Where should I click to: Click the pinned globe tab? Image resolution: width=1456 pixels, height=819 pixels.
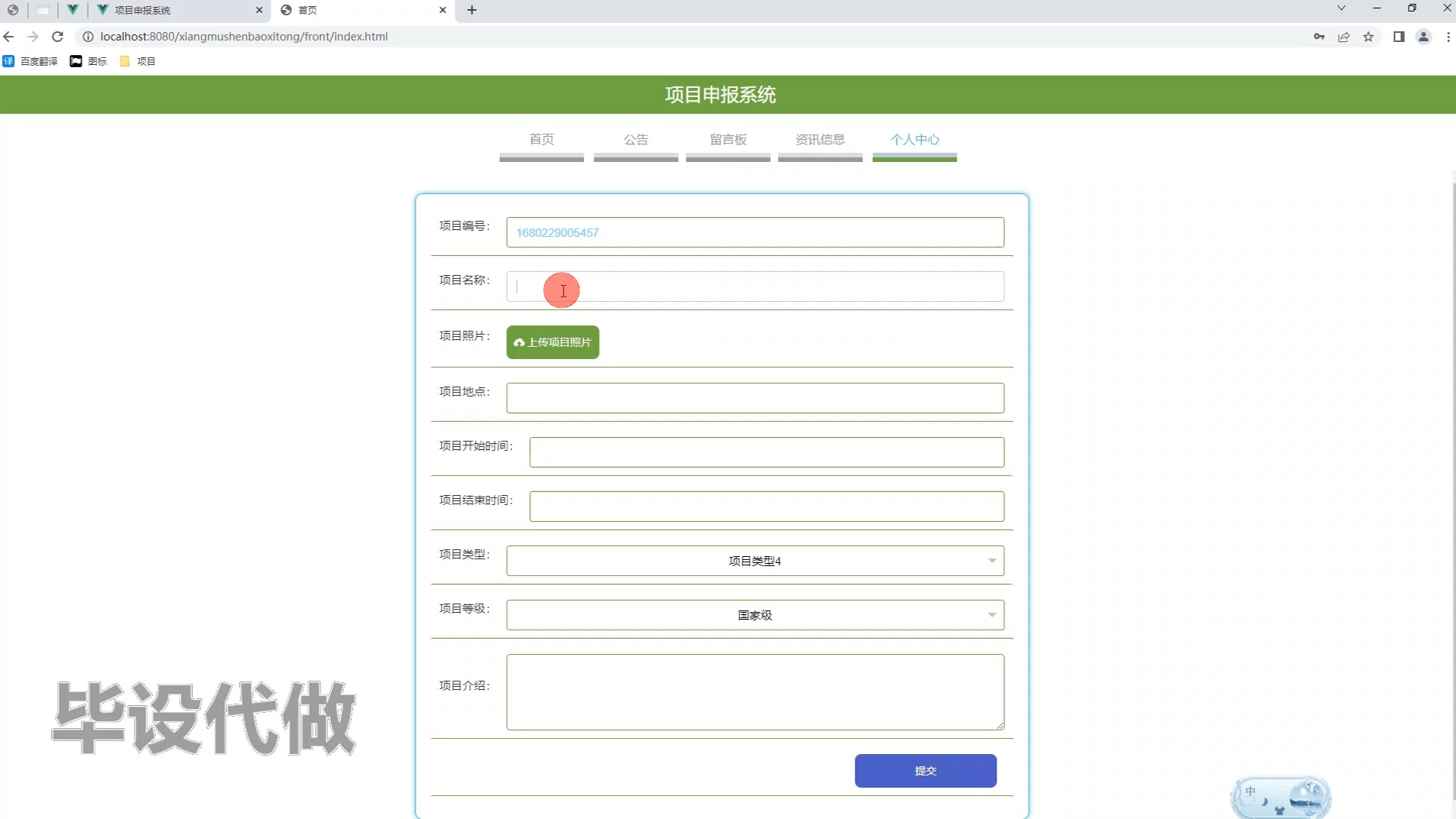tap(13, 10)
